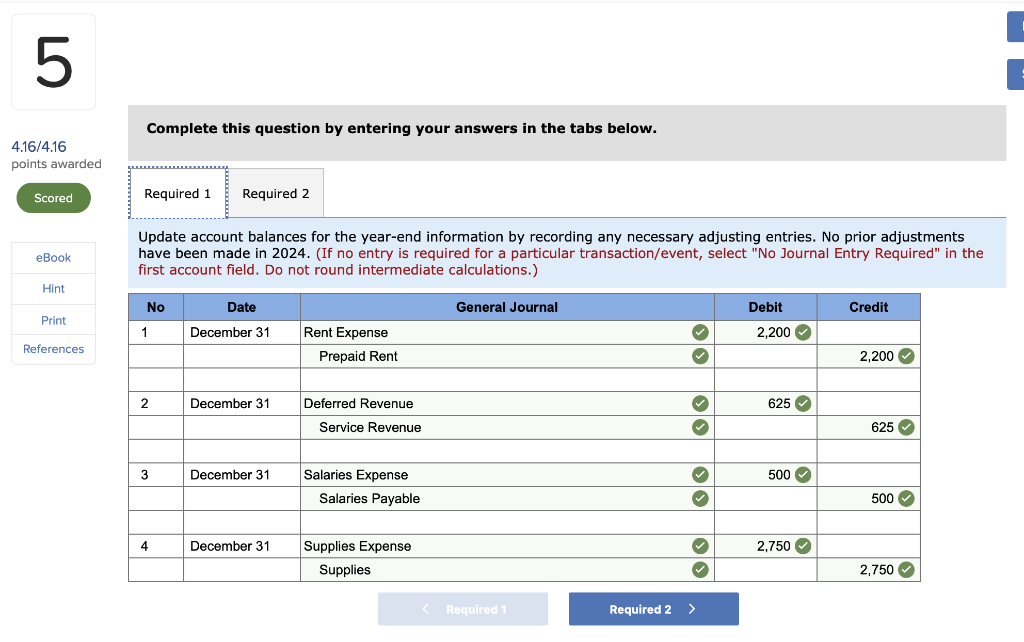The image size is (1024, 642).
Task: Open the Print option
Action: coord(53,318)
